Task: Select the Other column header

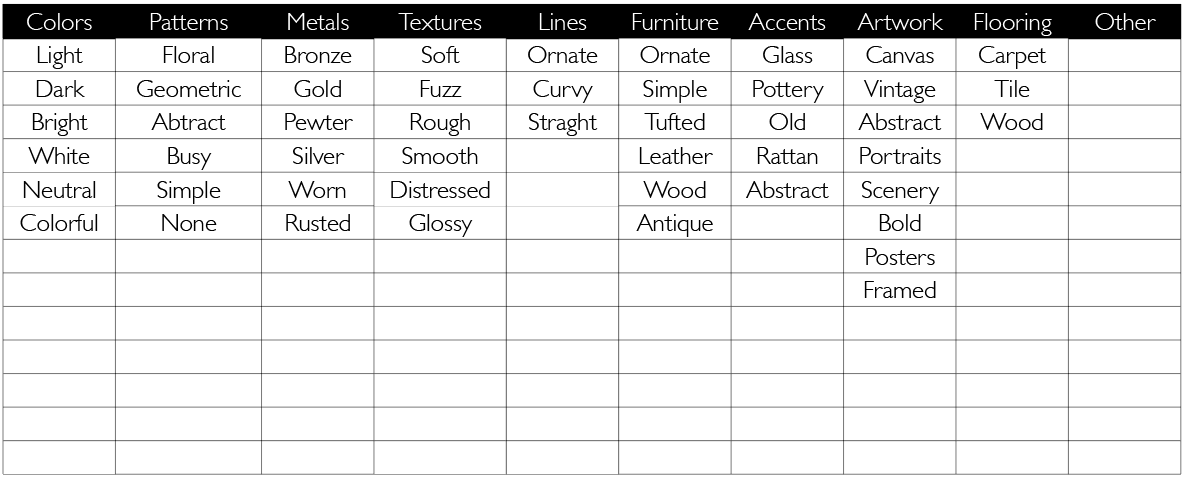Action: coord(1124,22)
